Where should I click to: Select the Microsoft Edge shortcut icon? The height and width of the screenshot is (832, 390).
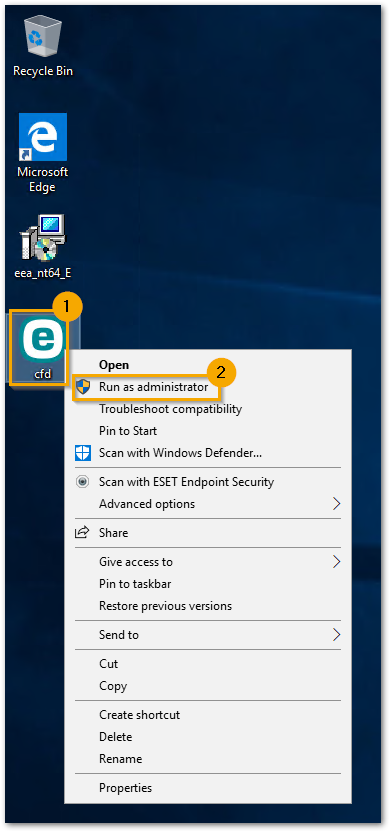click(x=42, y=137)
